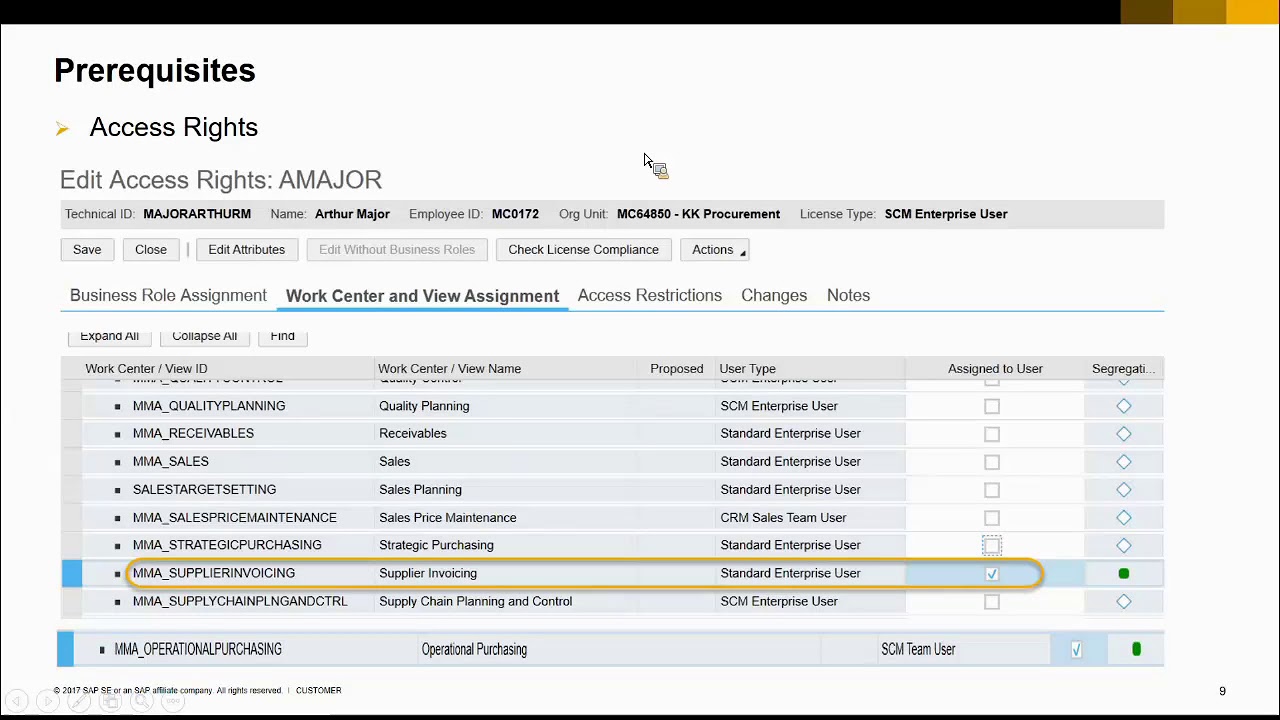Uncheck Assigned to User for Operational Purchasing

[1076, 650]
